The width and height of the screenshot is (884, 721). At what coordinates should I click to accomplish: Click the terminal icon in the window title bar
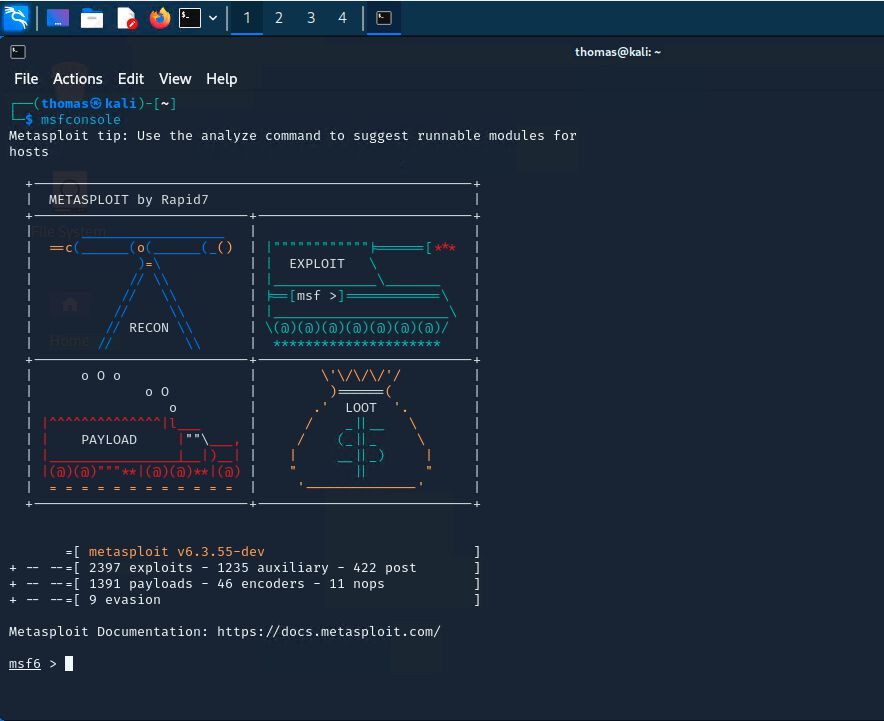coord(18,51)
